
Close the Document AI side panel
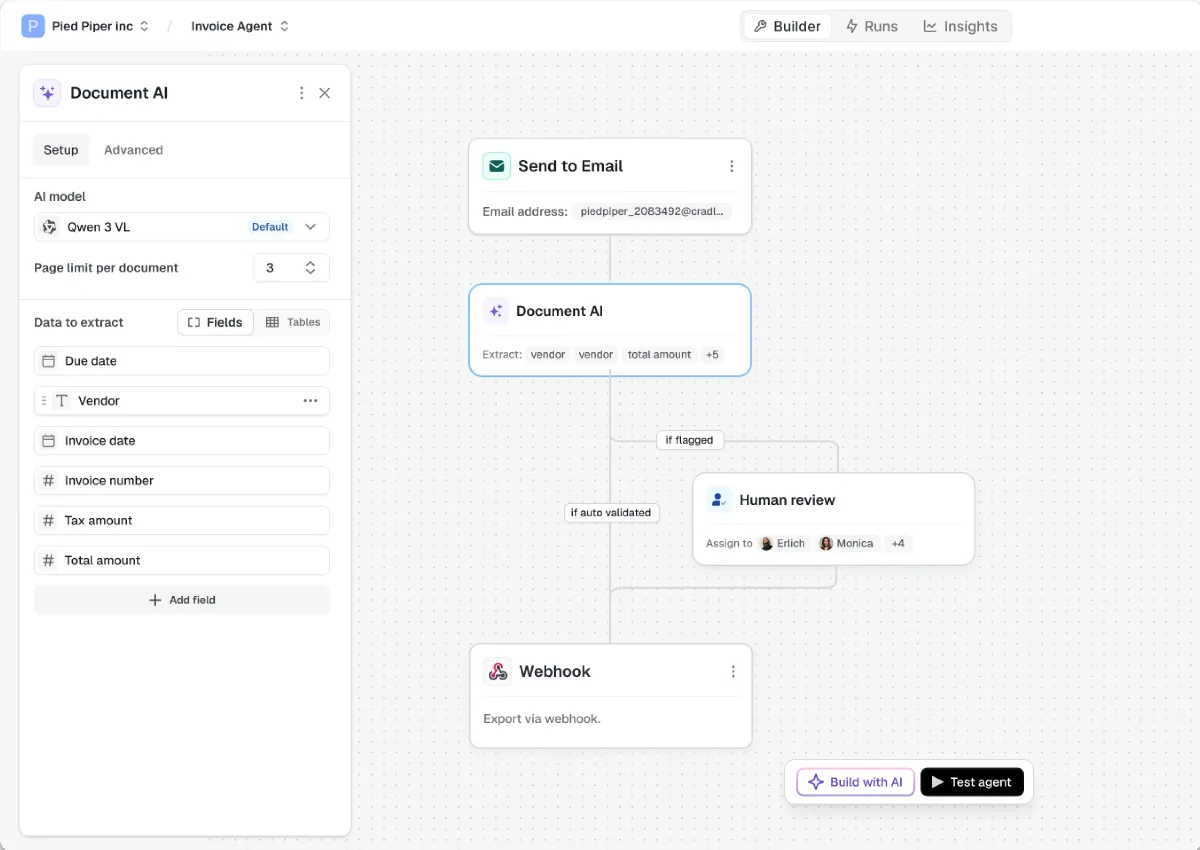tap(325, 93)
